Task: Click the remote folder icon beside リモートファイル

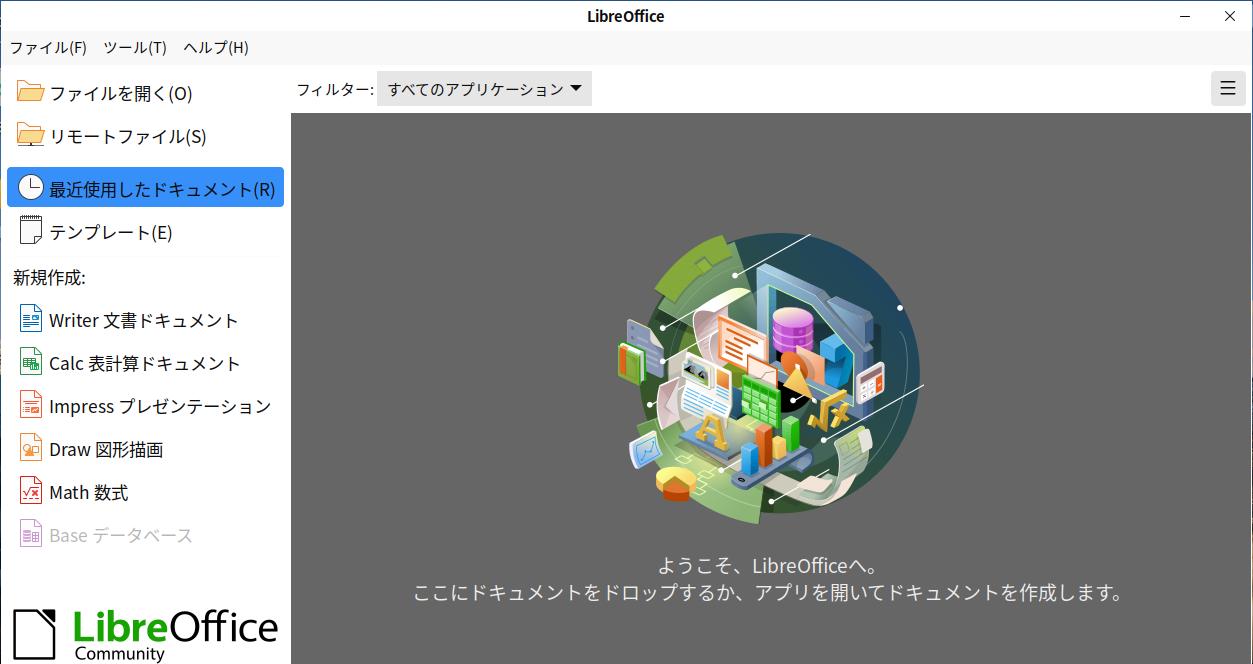Action: point(31,135)
